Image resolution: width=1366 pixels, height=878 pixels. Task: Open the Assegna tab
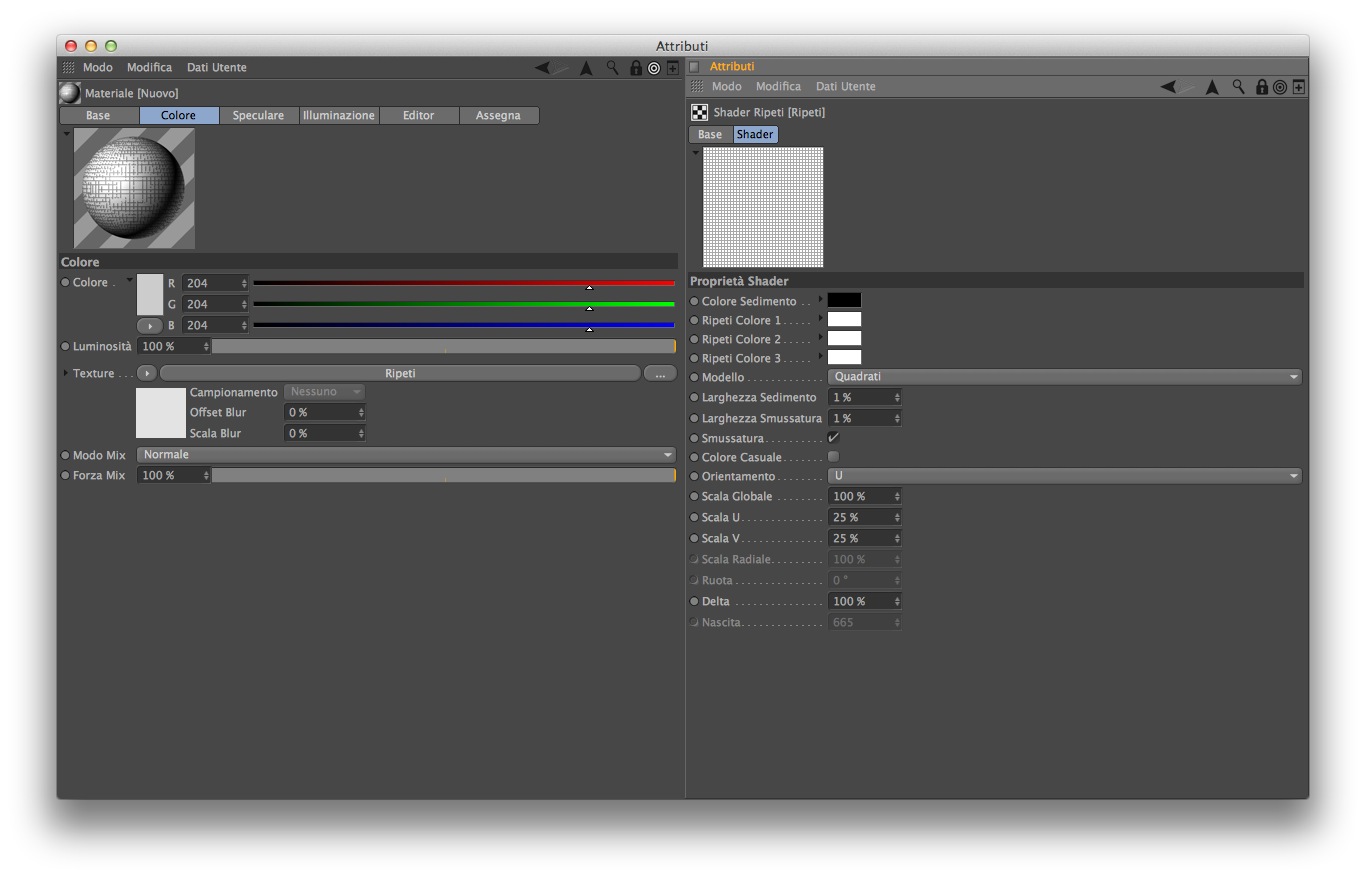pos(498,116)
